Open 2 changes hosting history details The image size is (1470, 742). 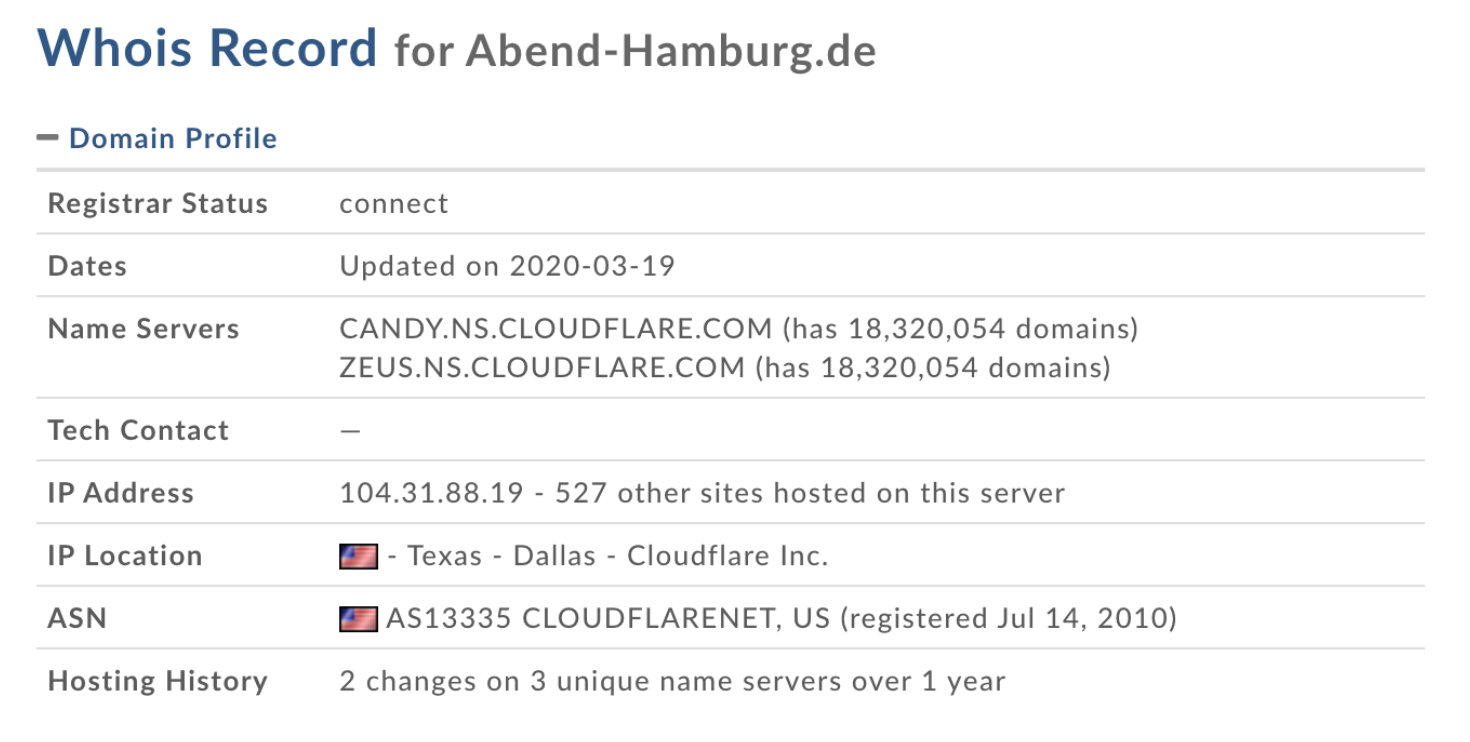(x=672, y=682)
